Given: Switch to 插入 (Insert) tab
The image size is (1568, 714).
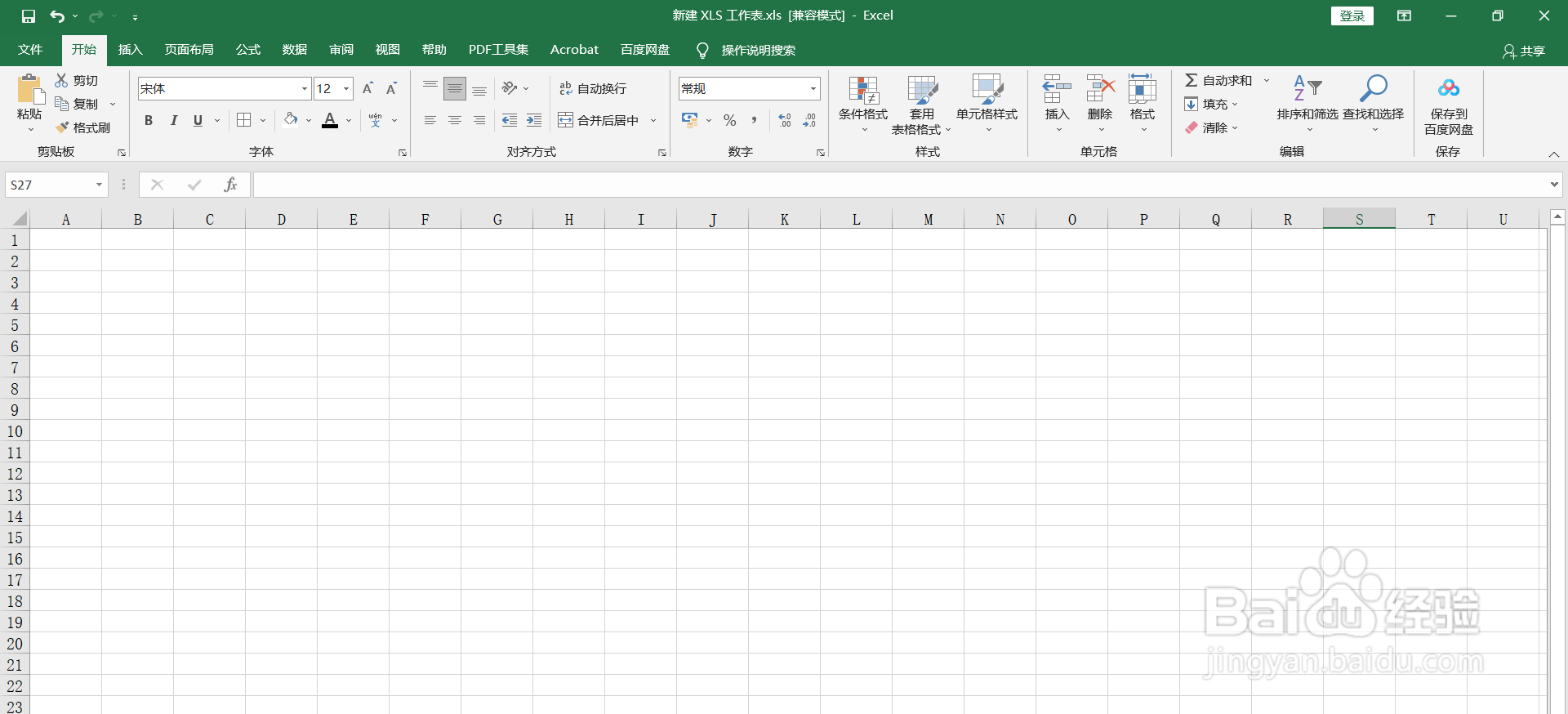Looking at the screenshot, I should pos(131,50).
